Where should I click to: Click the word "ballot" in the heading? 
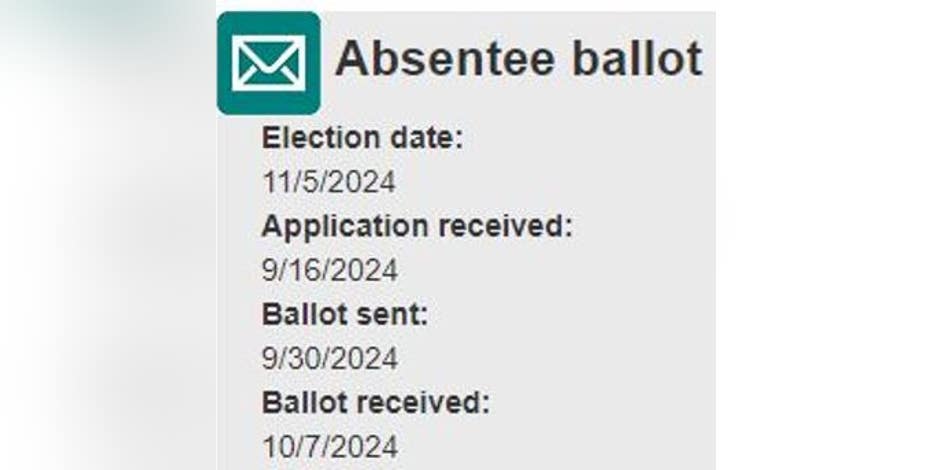tap(637, 60)
